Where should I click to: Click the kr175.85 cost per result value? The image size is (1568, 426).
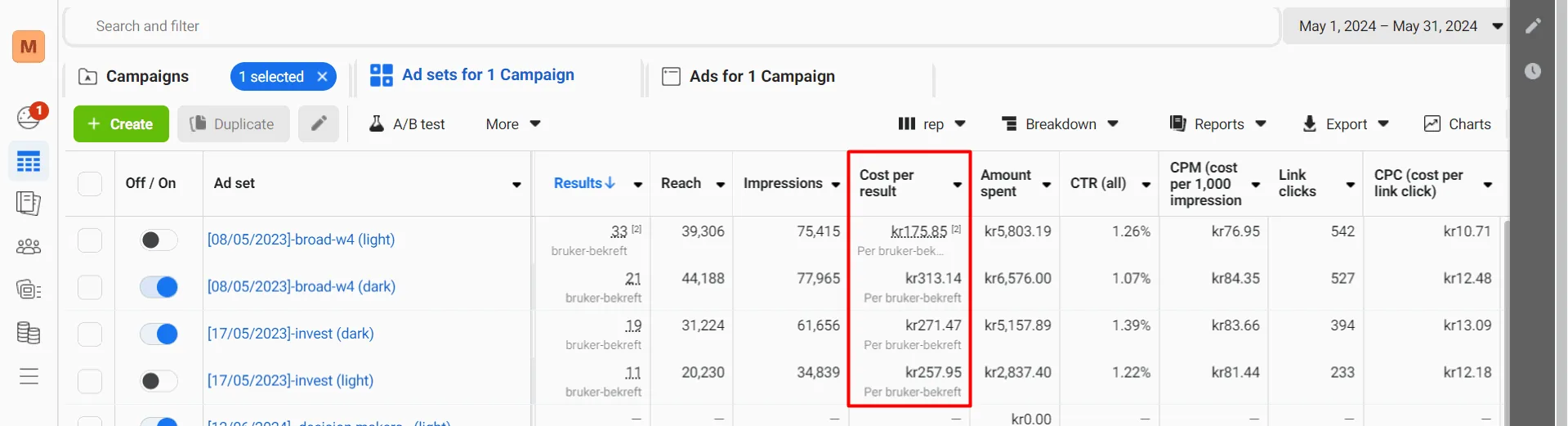(918, 231)
